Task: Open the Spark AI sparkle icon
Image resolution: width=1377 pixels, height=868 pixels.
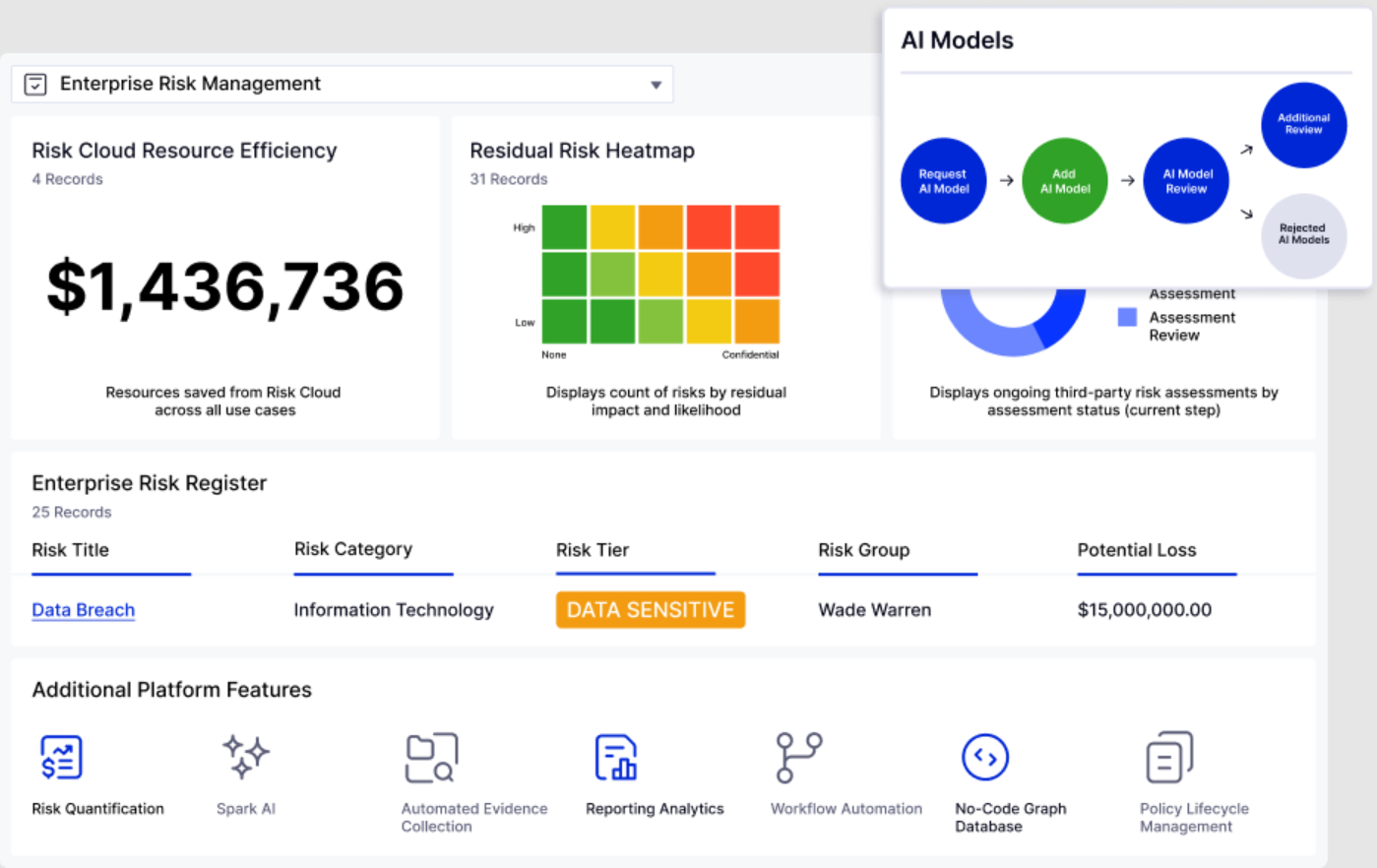Action: 245,756
